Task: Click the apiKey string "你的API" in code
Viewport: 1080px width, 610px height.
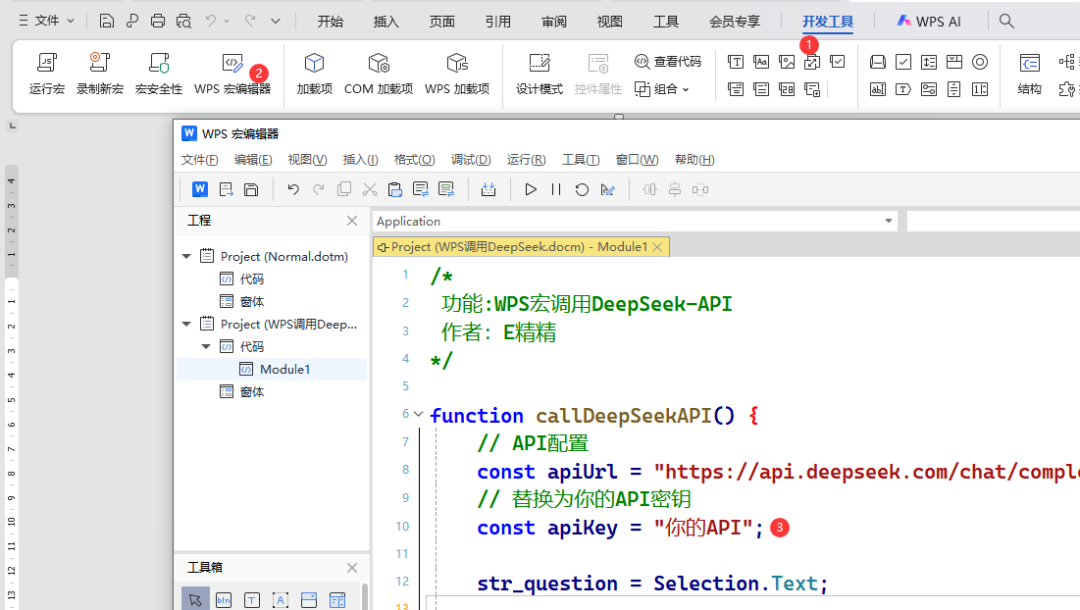Action: 703,528
